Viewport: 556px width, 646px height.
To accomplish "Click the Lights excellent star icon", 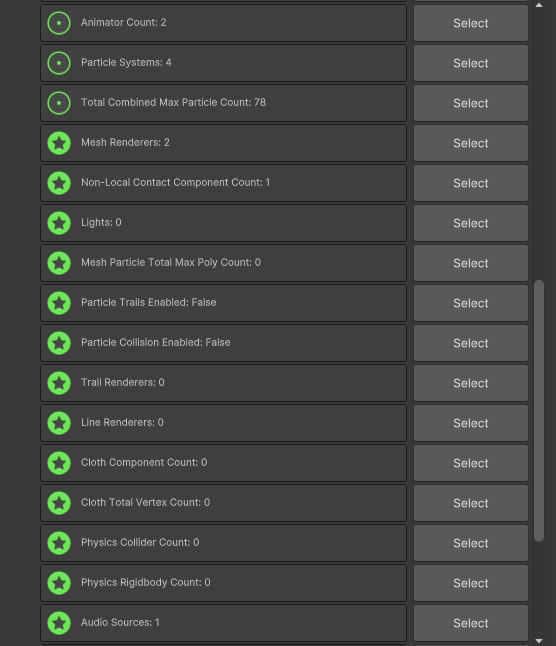I will tap(59, 223).
